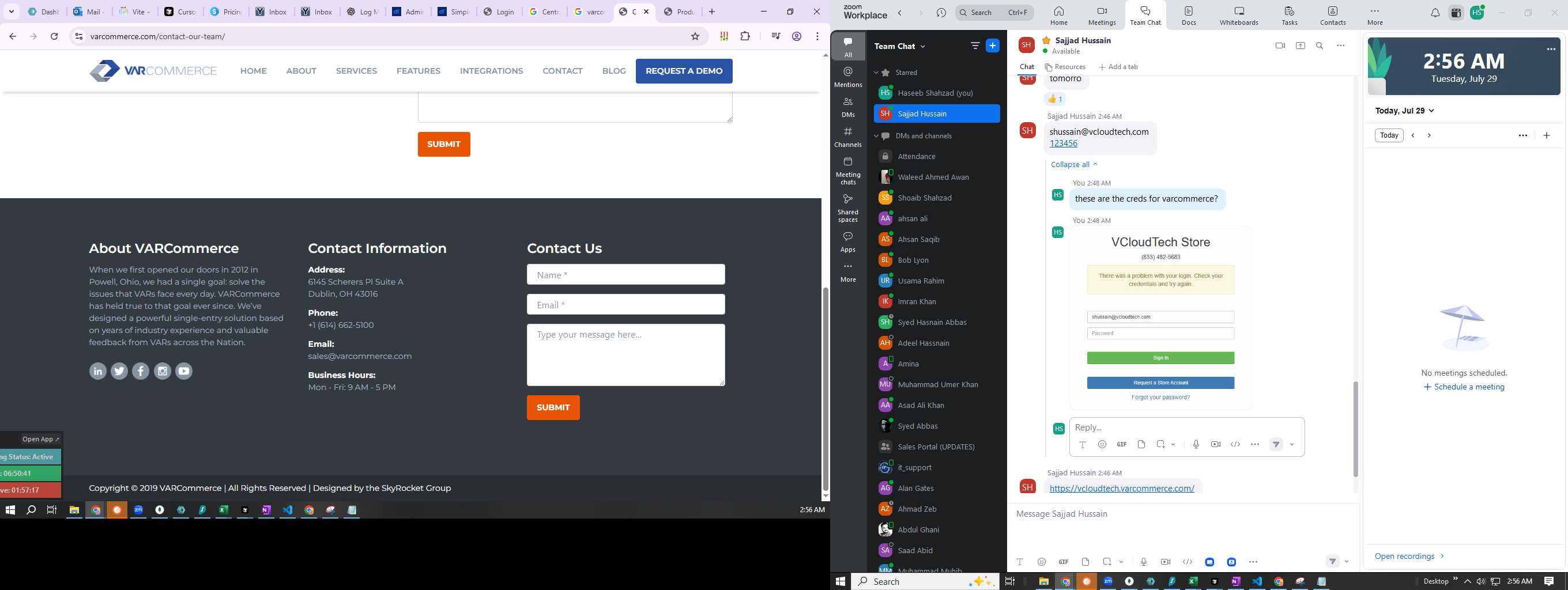This screenshot has height=590, width=1568.
Task: Collapse the DMs and channels section
Action: click(876, 135)
